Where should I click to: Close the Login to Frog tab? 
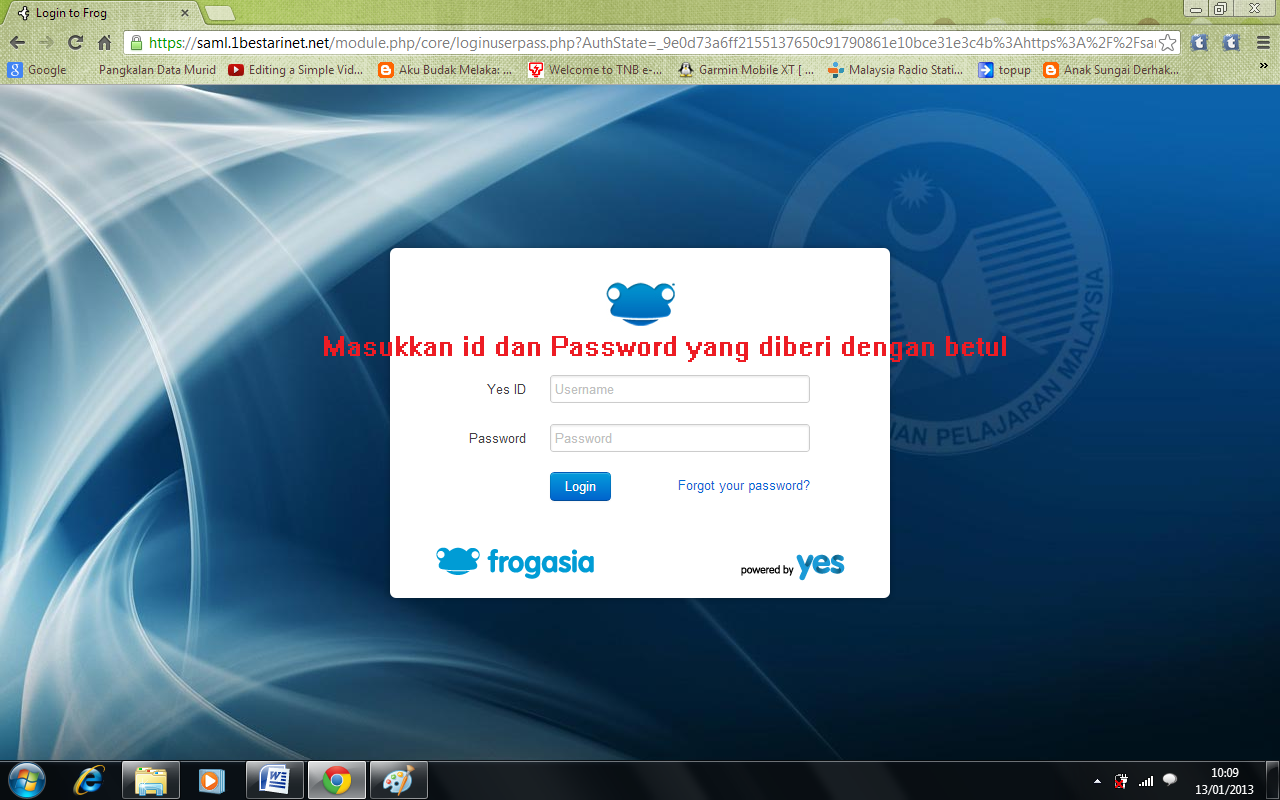coord(185,13)
